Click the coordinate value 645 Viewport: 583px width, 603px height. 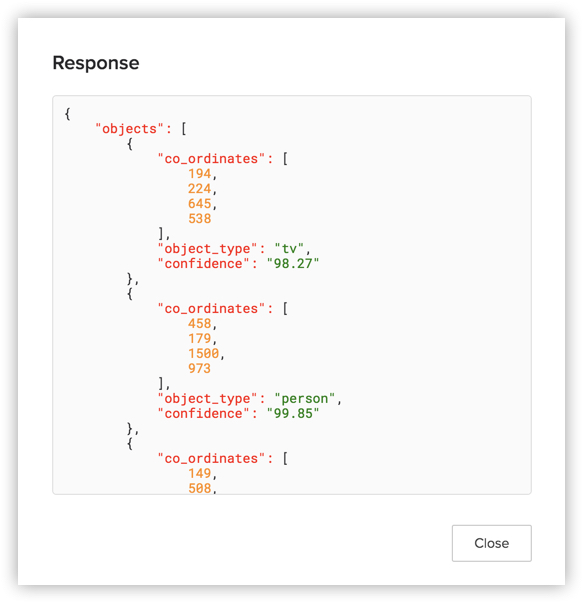click(x=200, y=204)
